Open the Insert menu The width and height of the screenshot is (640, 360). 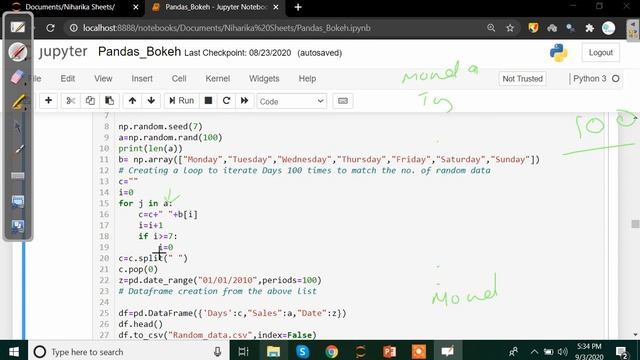(142, 78)
